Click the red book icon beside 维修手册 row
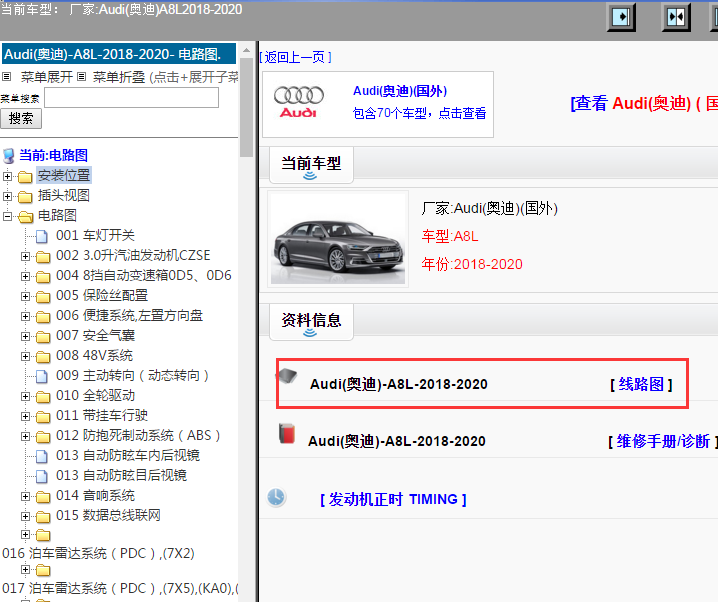The width and height of the screenshot is (718, 602). point(287,435)
